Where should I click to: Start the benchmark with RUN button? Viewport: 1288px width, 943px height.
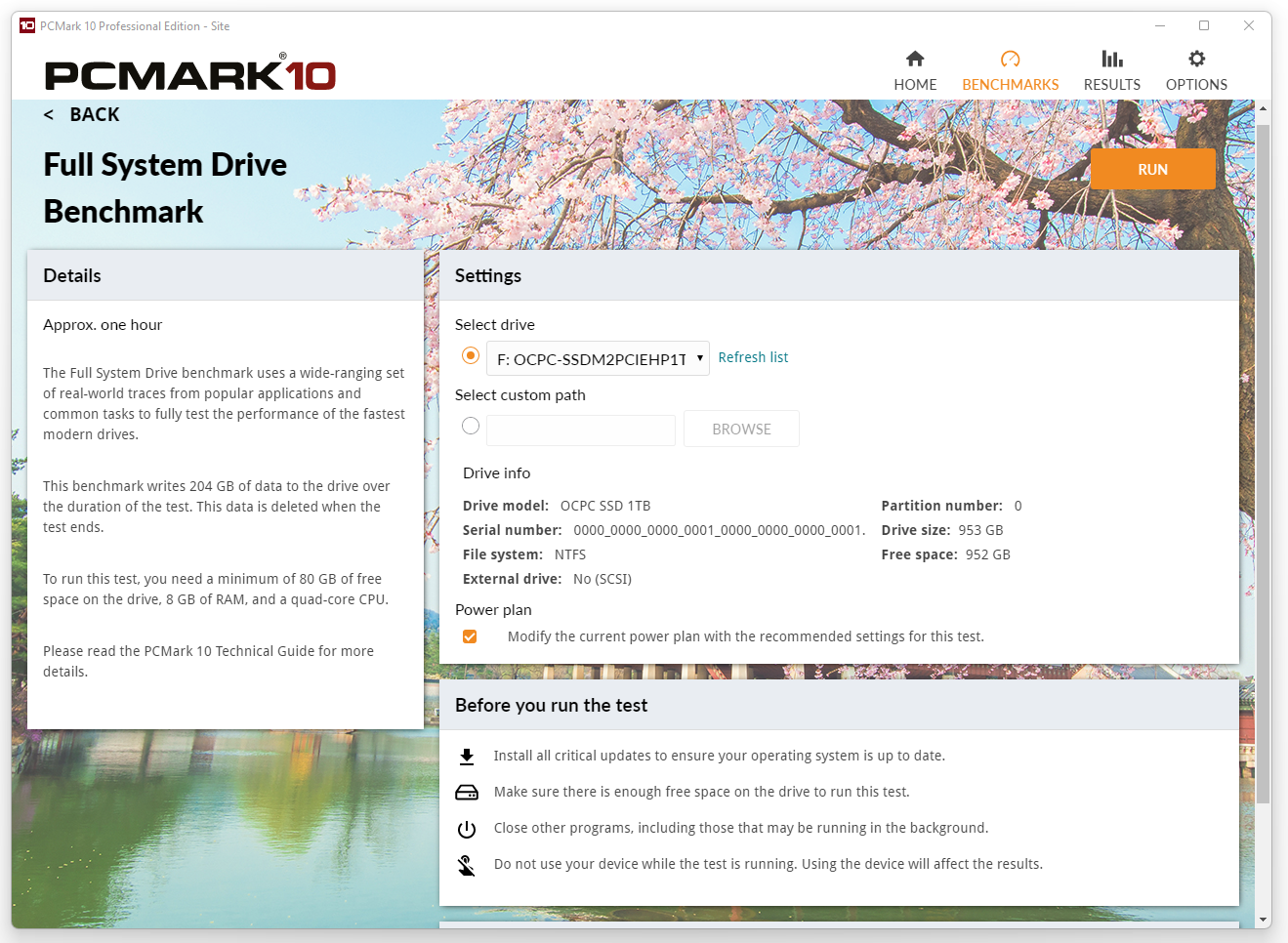coord(1153,169)
